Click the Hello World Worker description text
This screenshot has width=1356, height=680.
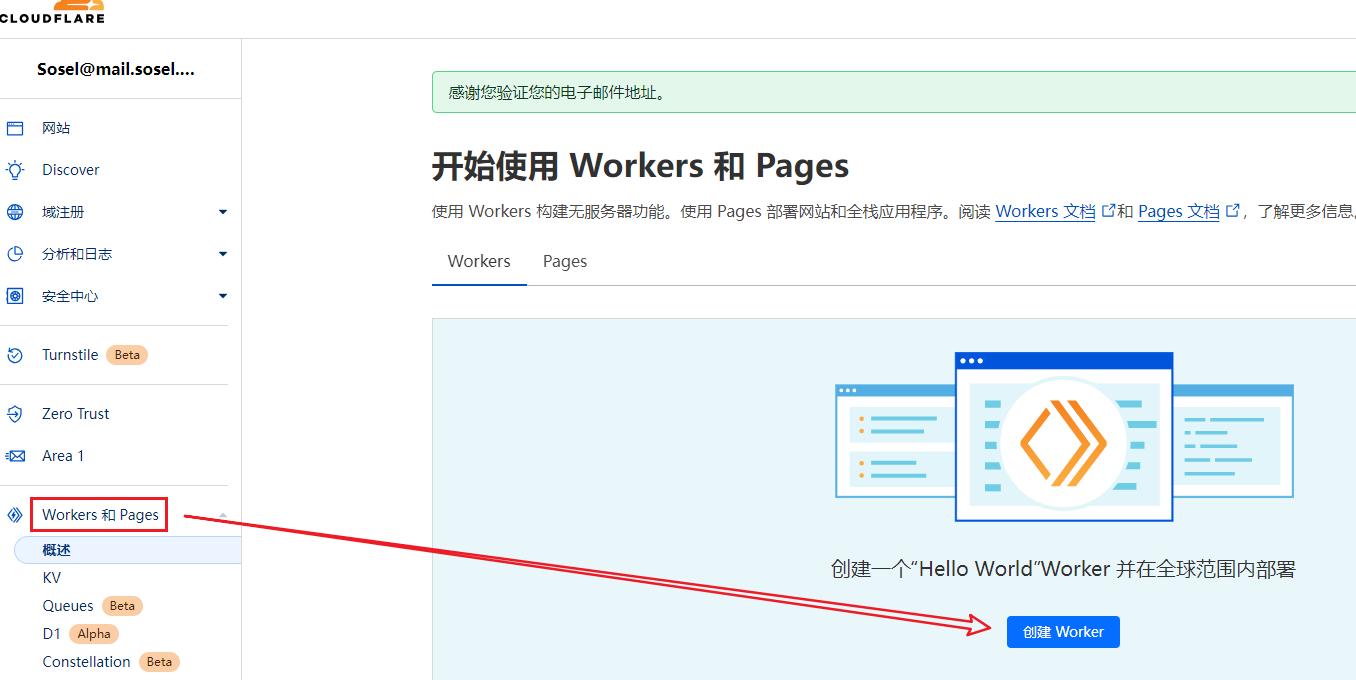[1063, 569]
